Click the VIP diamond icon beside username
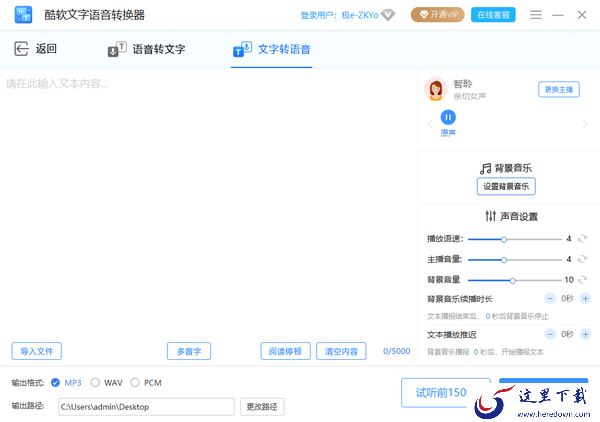 pyautogui.click(x=388, y=15)
